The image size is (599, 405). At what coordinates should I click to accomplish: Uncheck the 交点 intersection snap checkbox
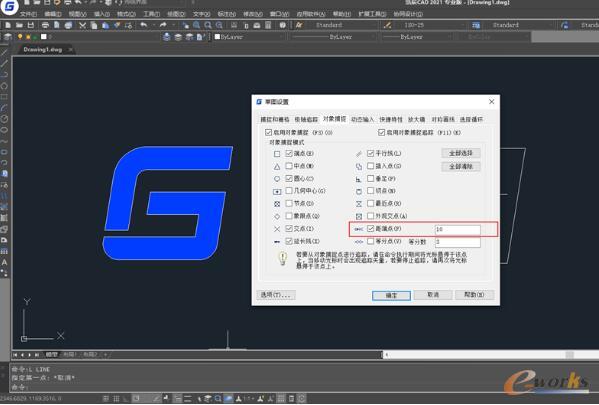click(289, 229)
